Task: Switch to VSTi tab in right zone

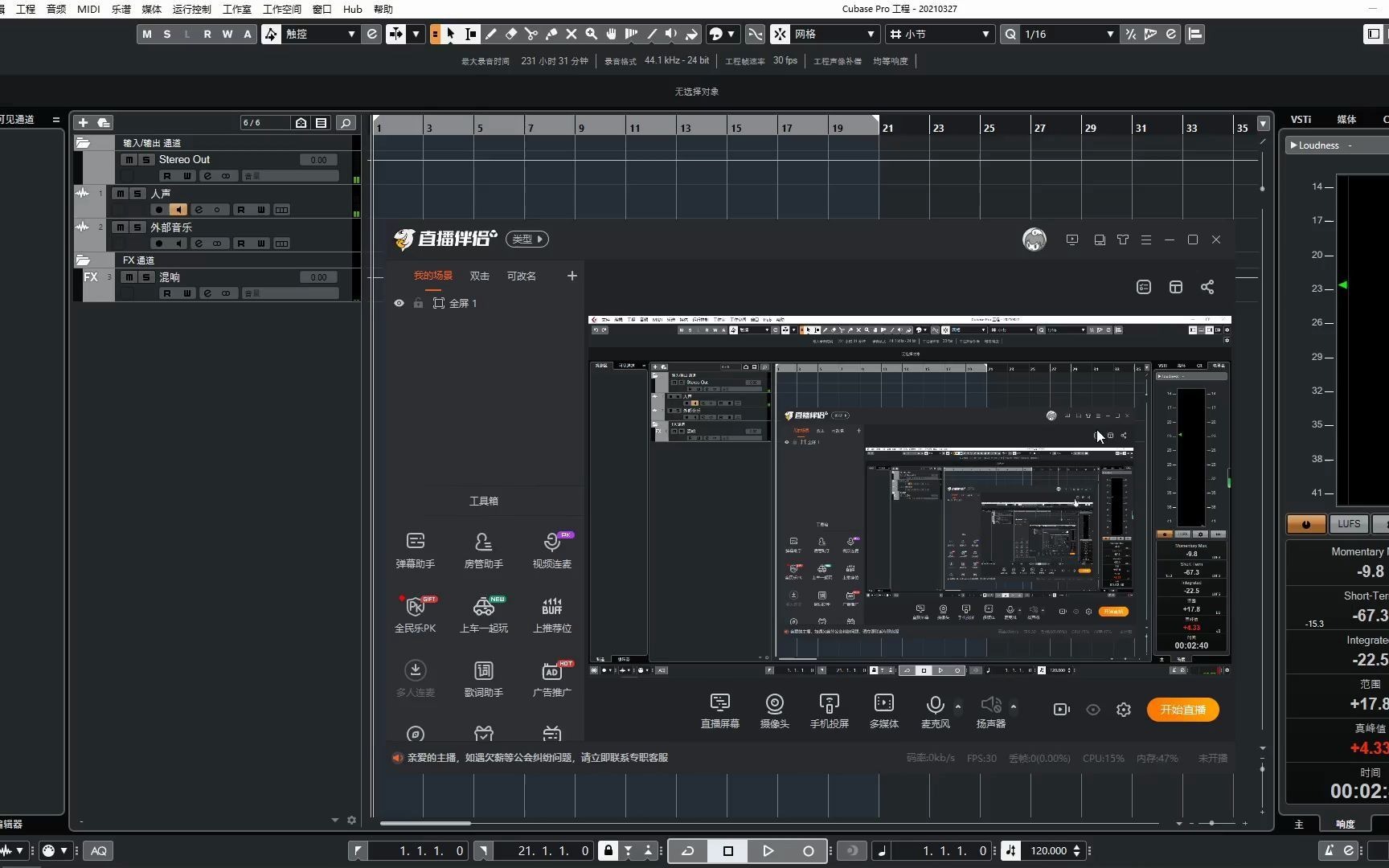Action: 1301,119
